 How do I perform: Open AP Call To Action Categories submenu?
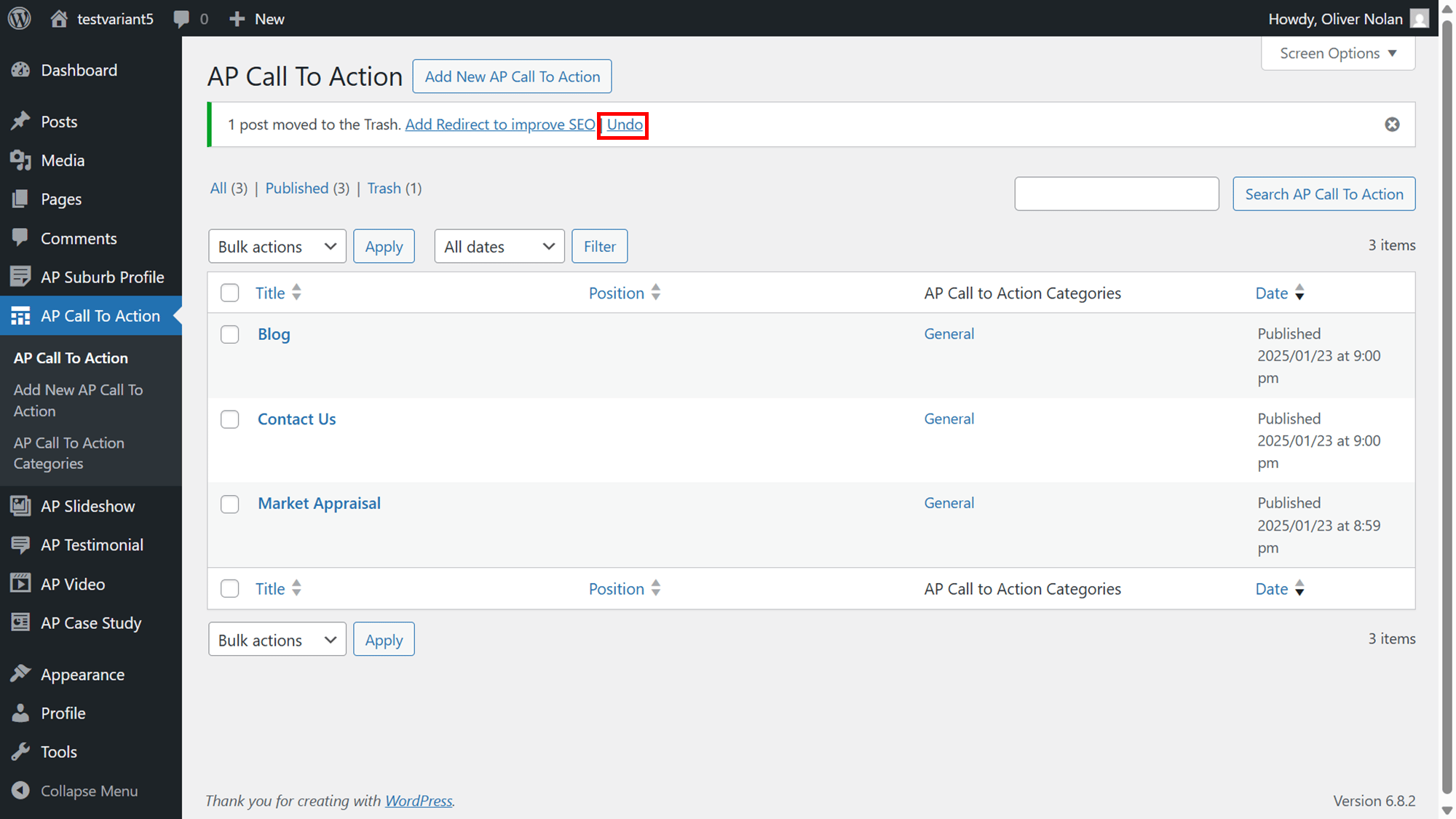(x=69, y=453)
